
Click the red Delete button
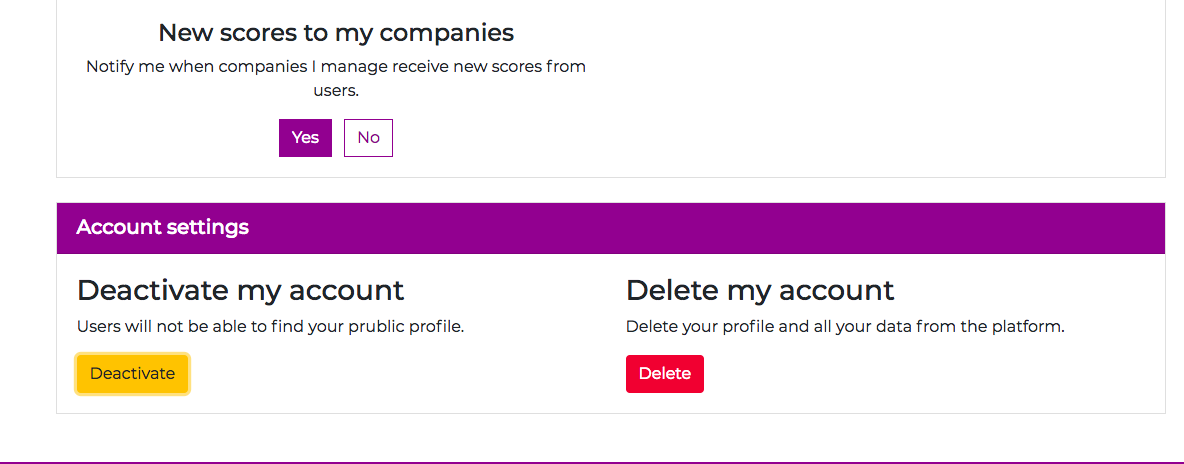tap(665, 374)
